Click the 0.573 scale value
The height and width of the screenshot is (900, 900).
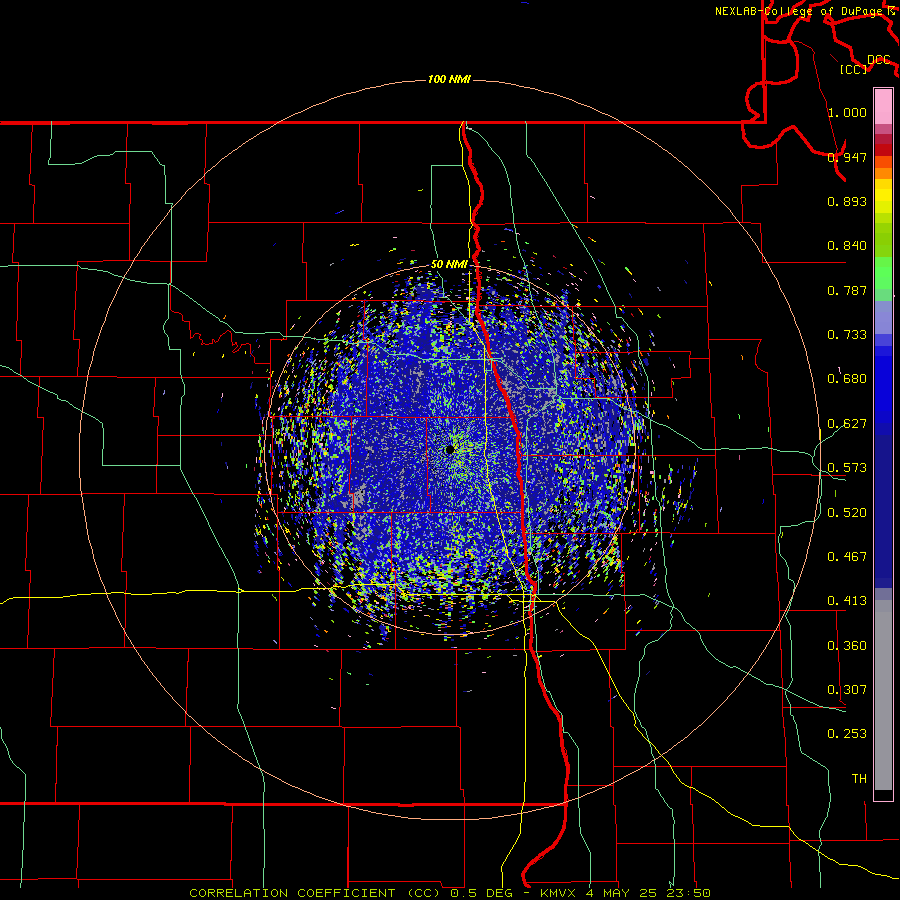(847, 468)
